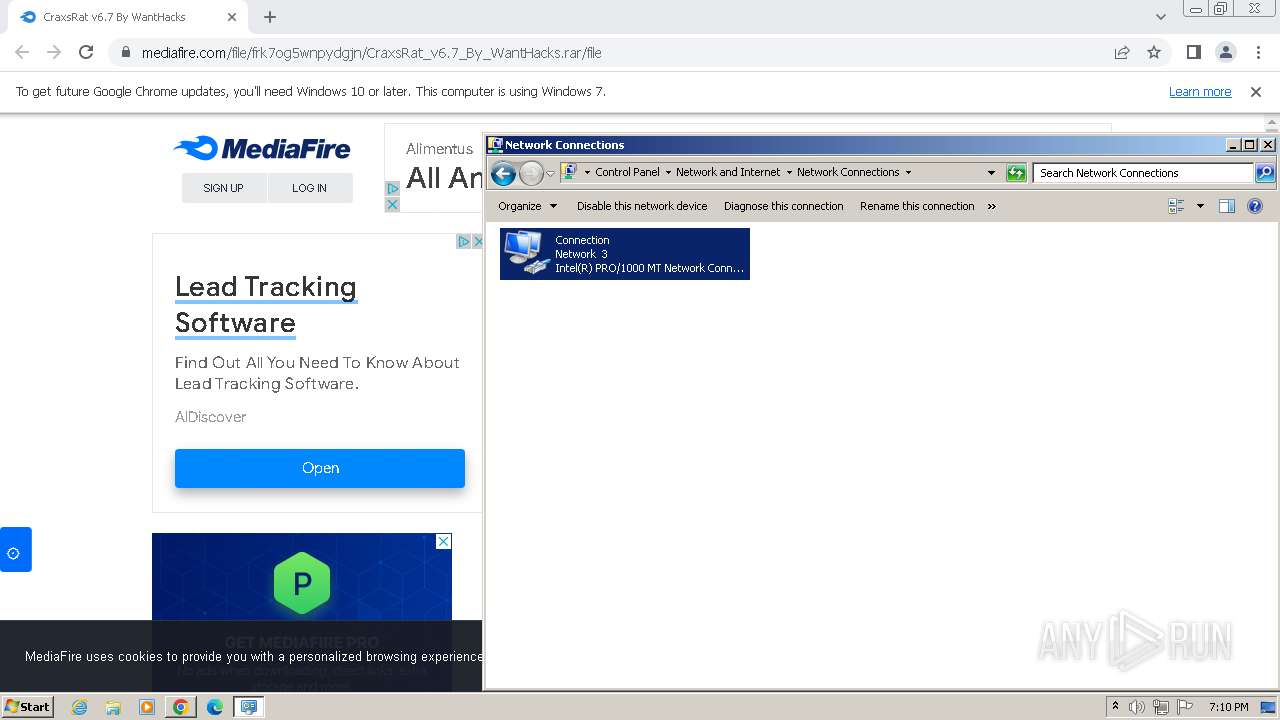This screenshot has width=1280, height=720.
Task: Open view options dropdown arrow
Action: click(x=1201, y=206)
